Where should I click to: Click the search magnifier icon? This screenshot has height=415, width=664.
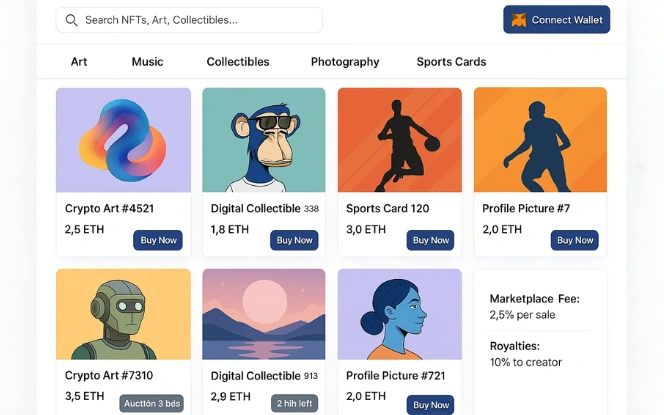coord(71,20)
